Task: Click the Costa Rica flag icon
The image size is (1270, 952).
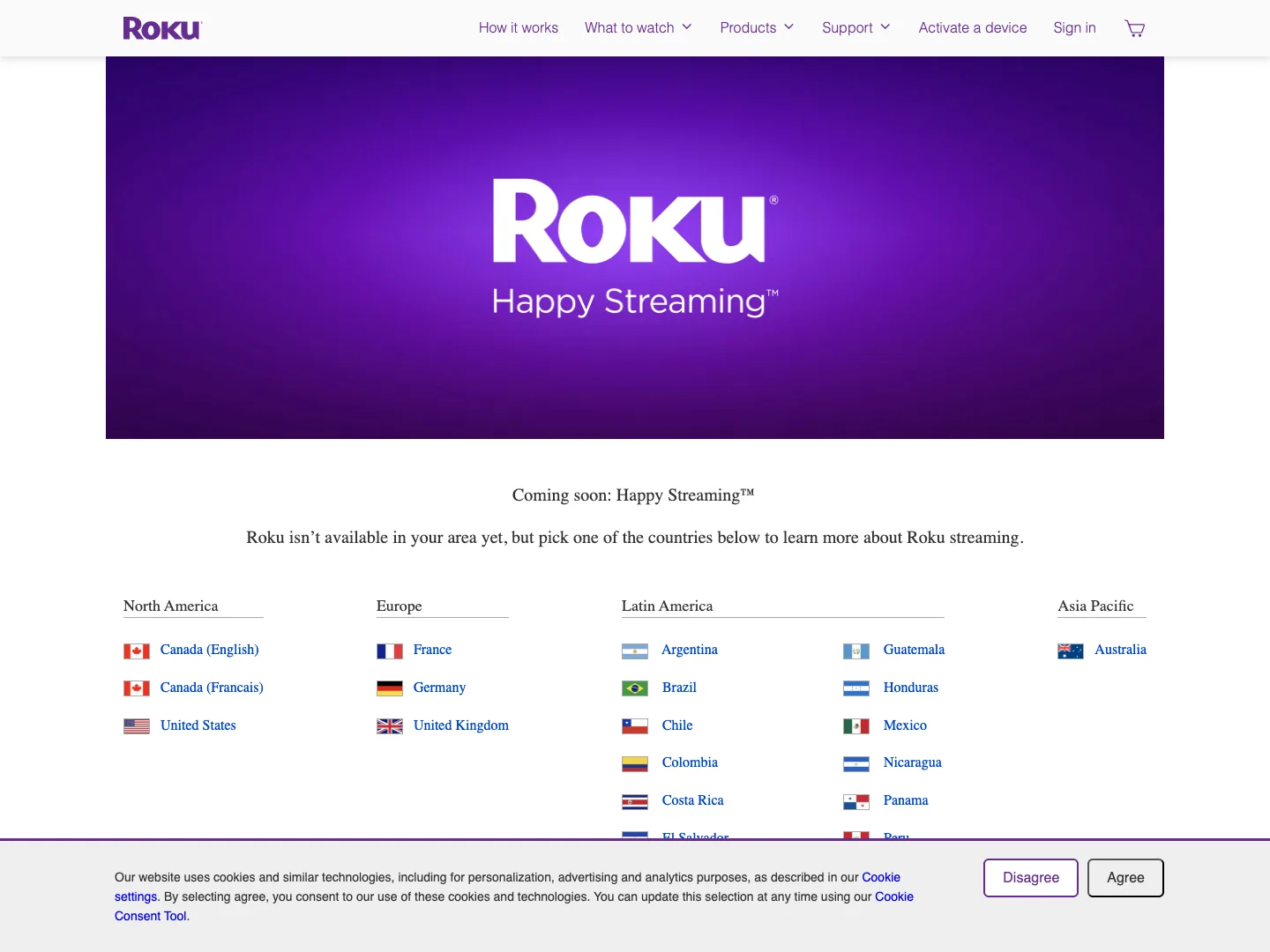Action: pyautogui.click(x=635, y=801)
